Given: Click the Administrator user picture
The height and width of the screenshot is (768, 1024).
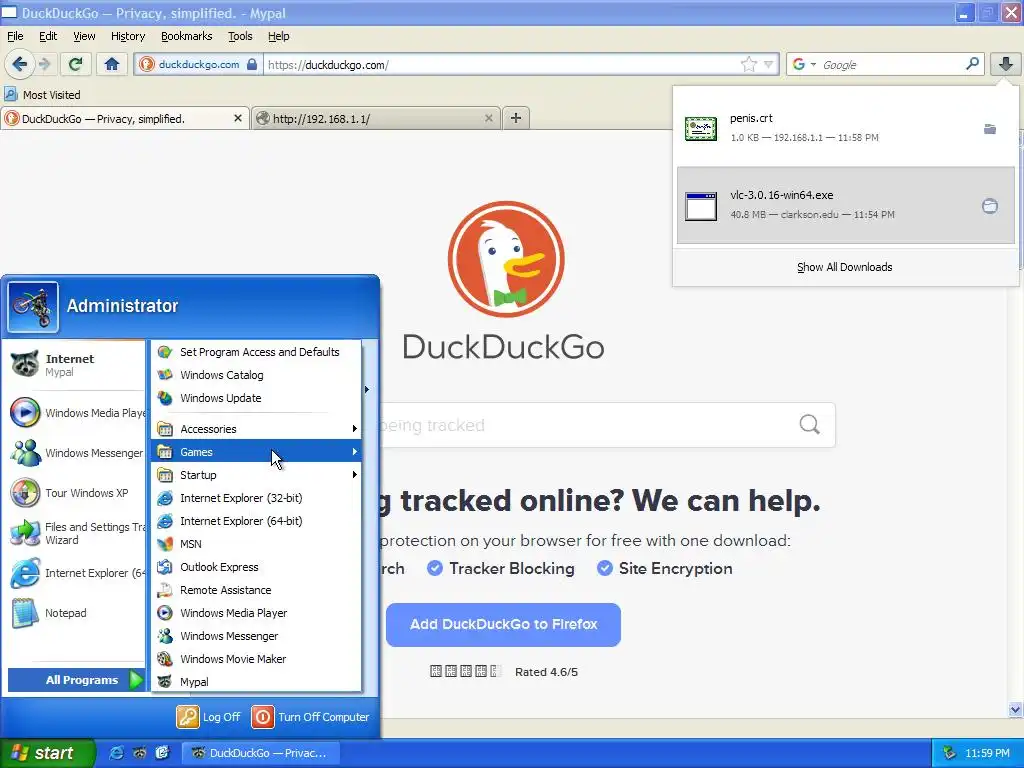Looking at the screenshot, I should coord(33,307).
